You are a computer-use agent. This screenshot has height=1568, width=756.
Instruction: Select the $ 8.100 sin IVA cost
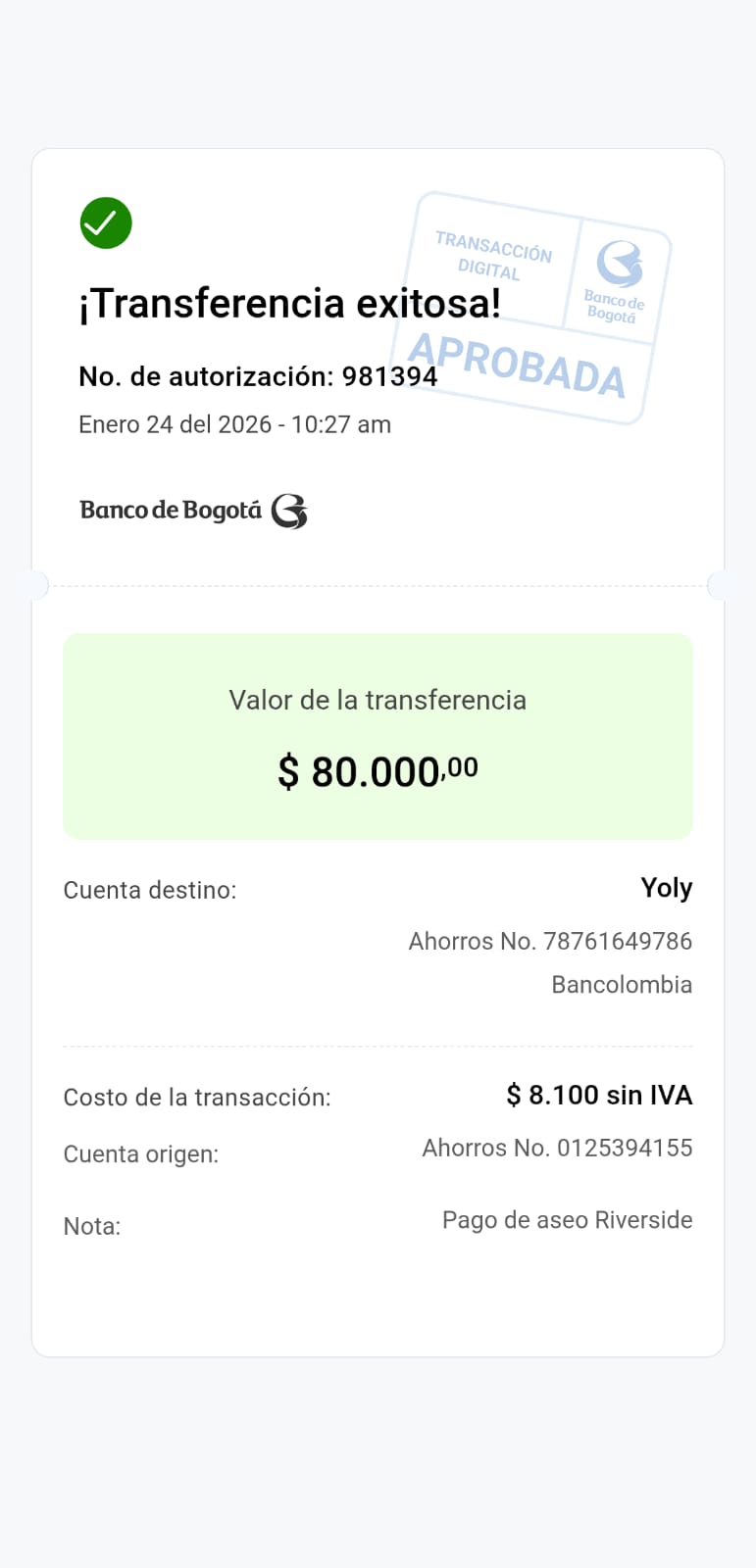pos(599,1095)
